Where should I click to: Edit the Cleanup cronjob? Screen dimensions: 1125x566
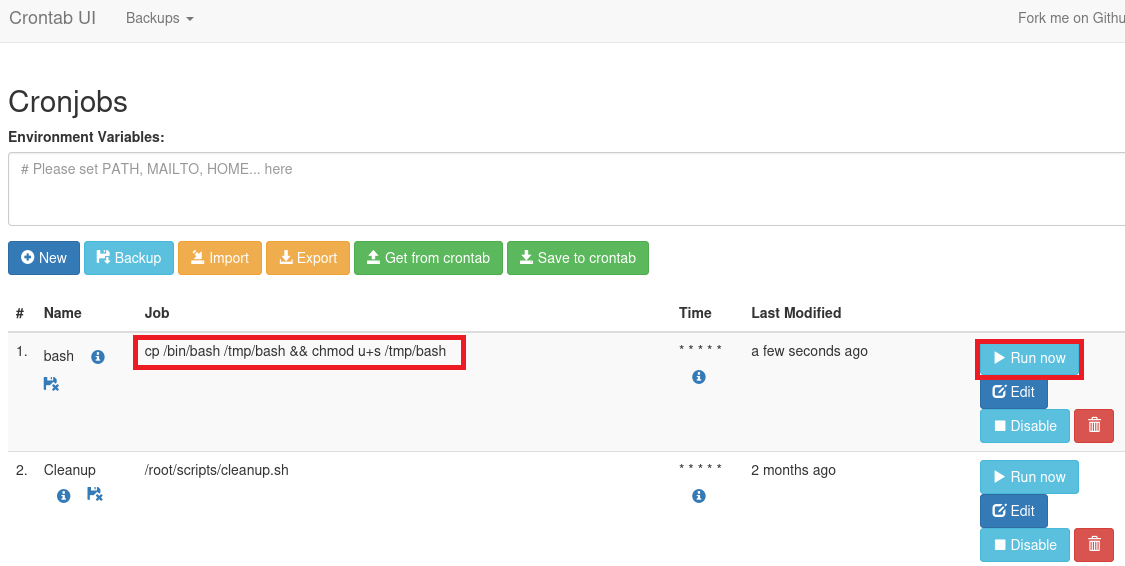1013,511
